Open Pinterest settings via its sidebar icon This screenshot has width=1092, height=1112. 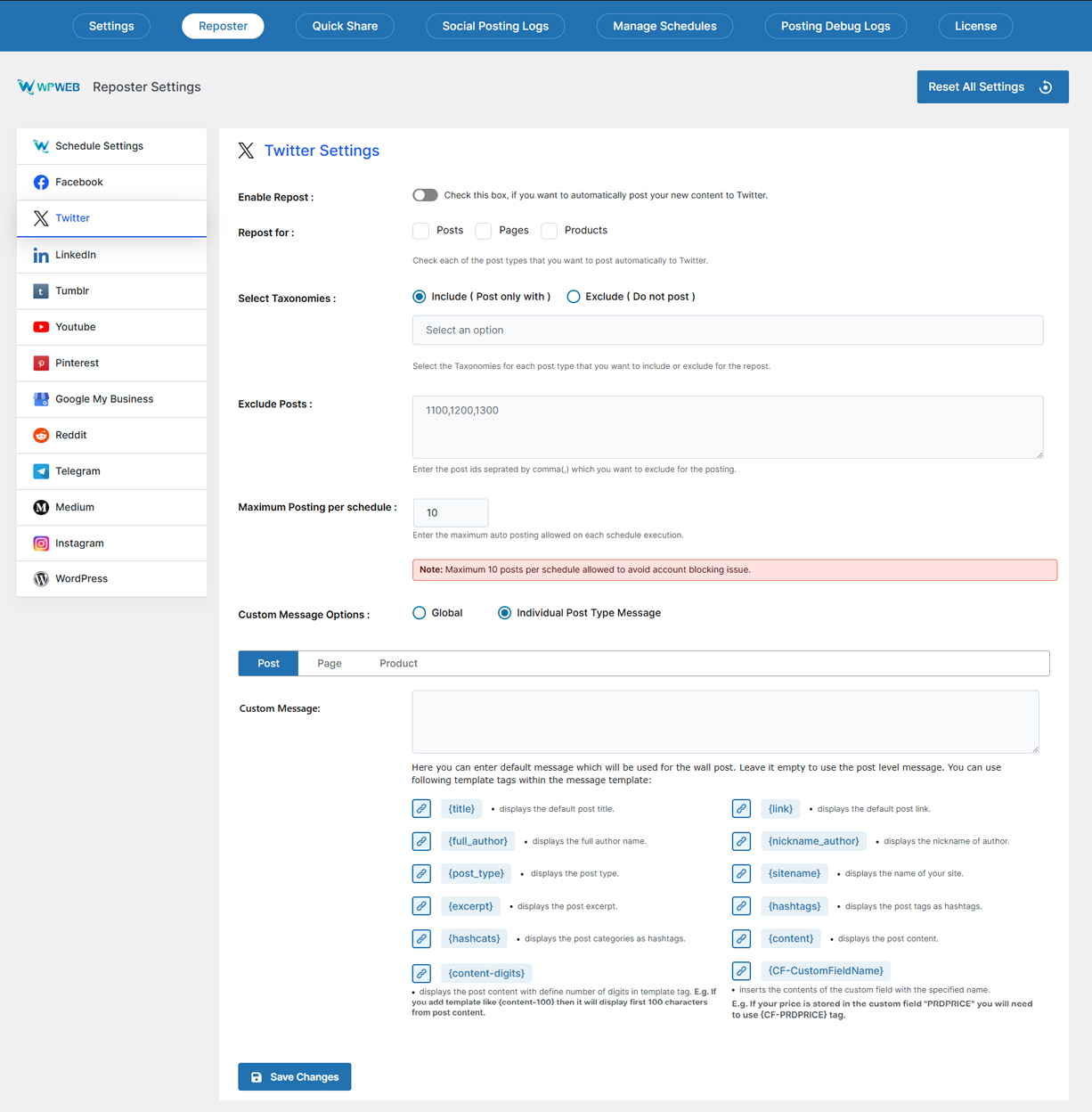pos(41,363)
